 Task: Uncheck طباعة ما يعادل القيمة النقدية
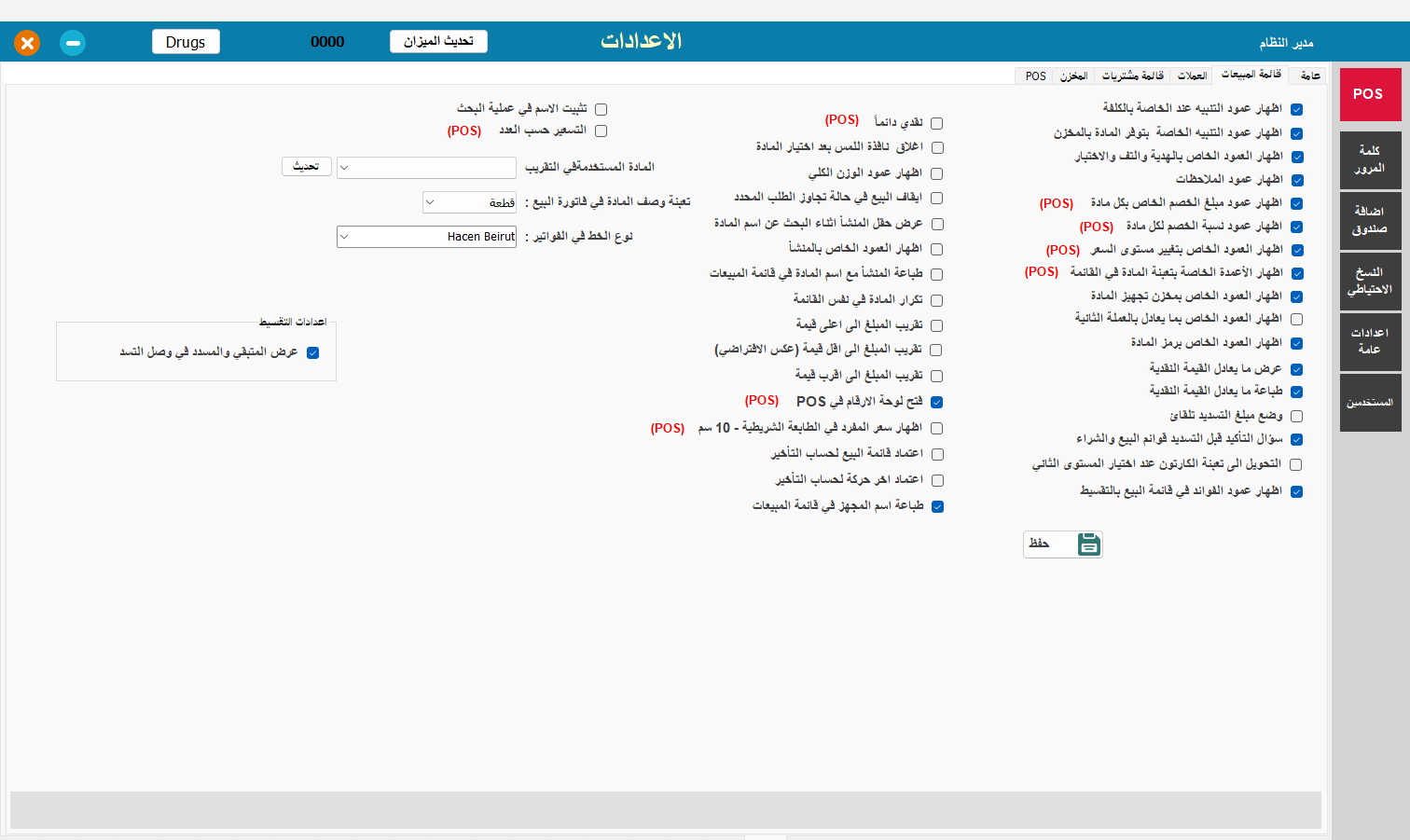click(x=1296, y=392)
